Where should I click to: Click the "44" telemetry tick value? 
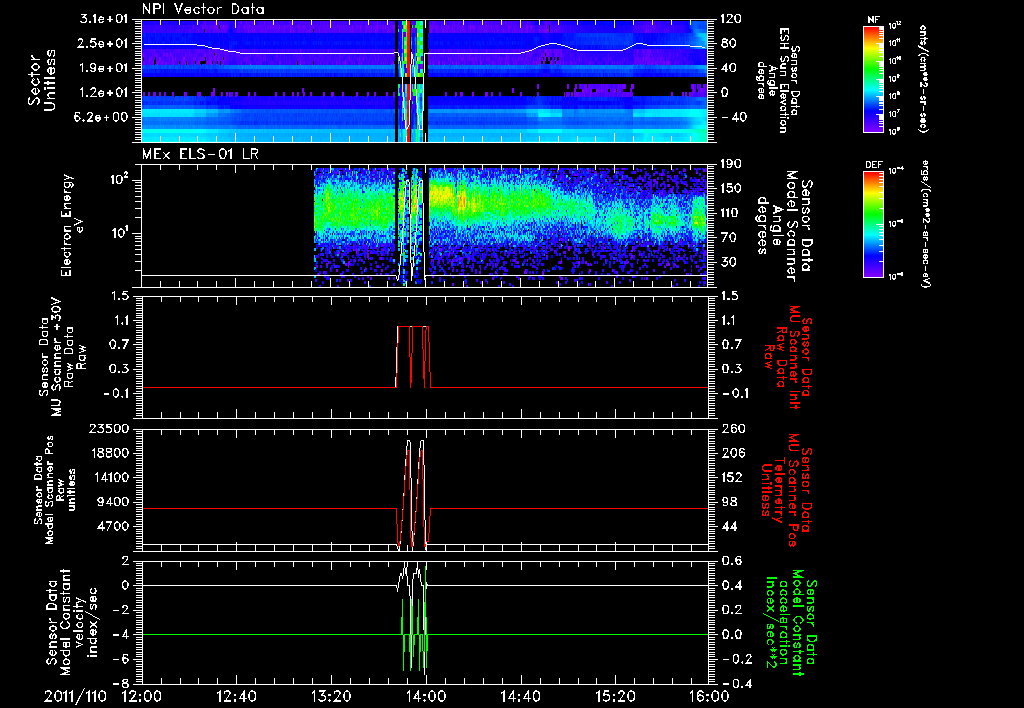click(x=727, y=526)
